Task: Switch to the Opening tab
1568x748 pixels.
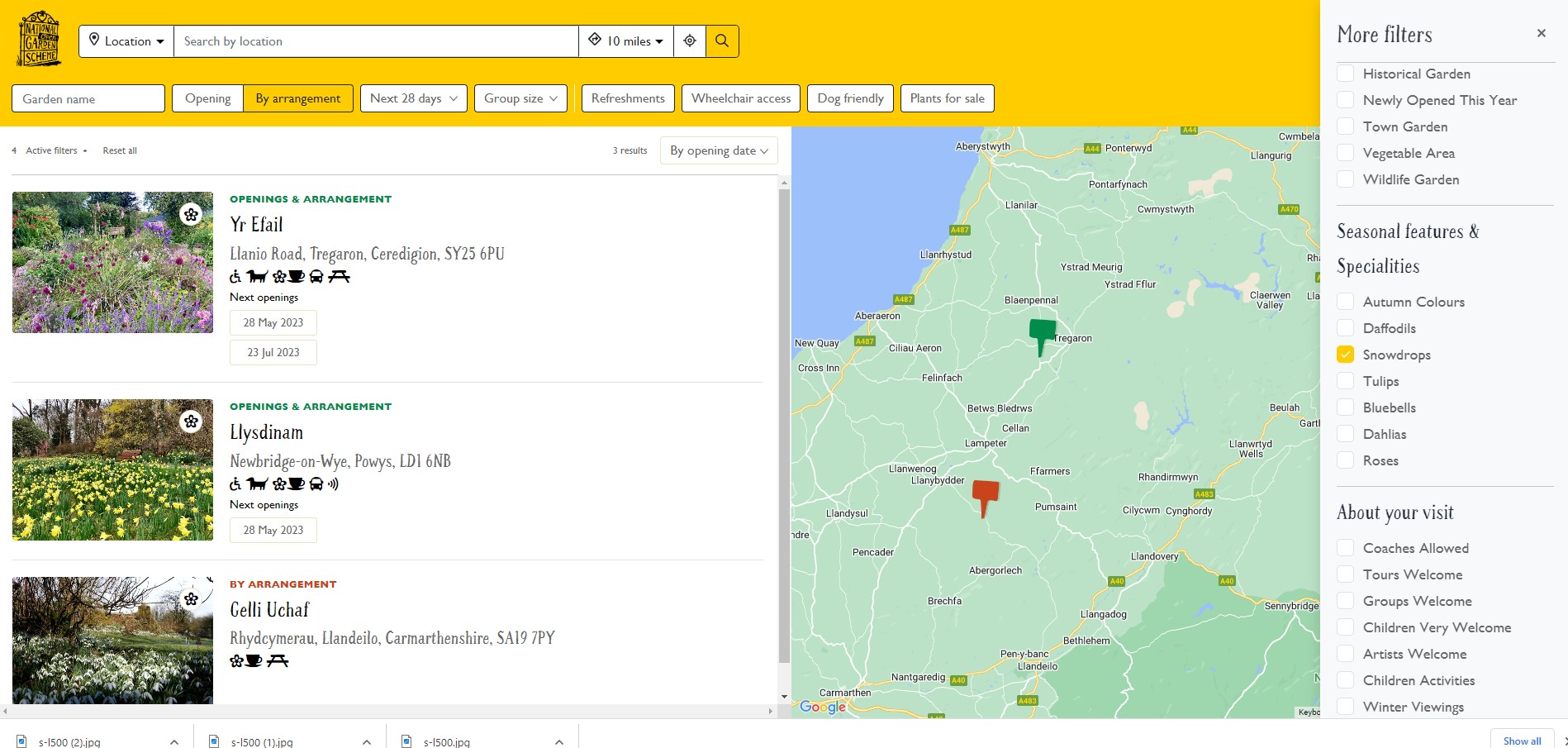Action: pos(207,98)
